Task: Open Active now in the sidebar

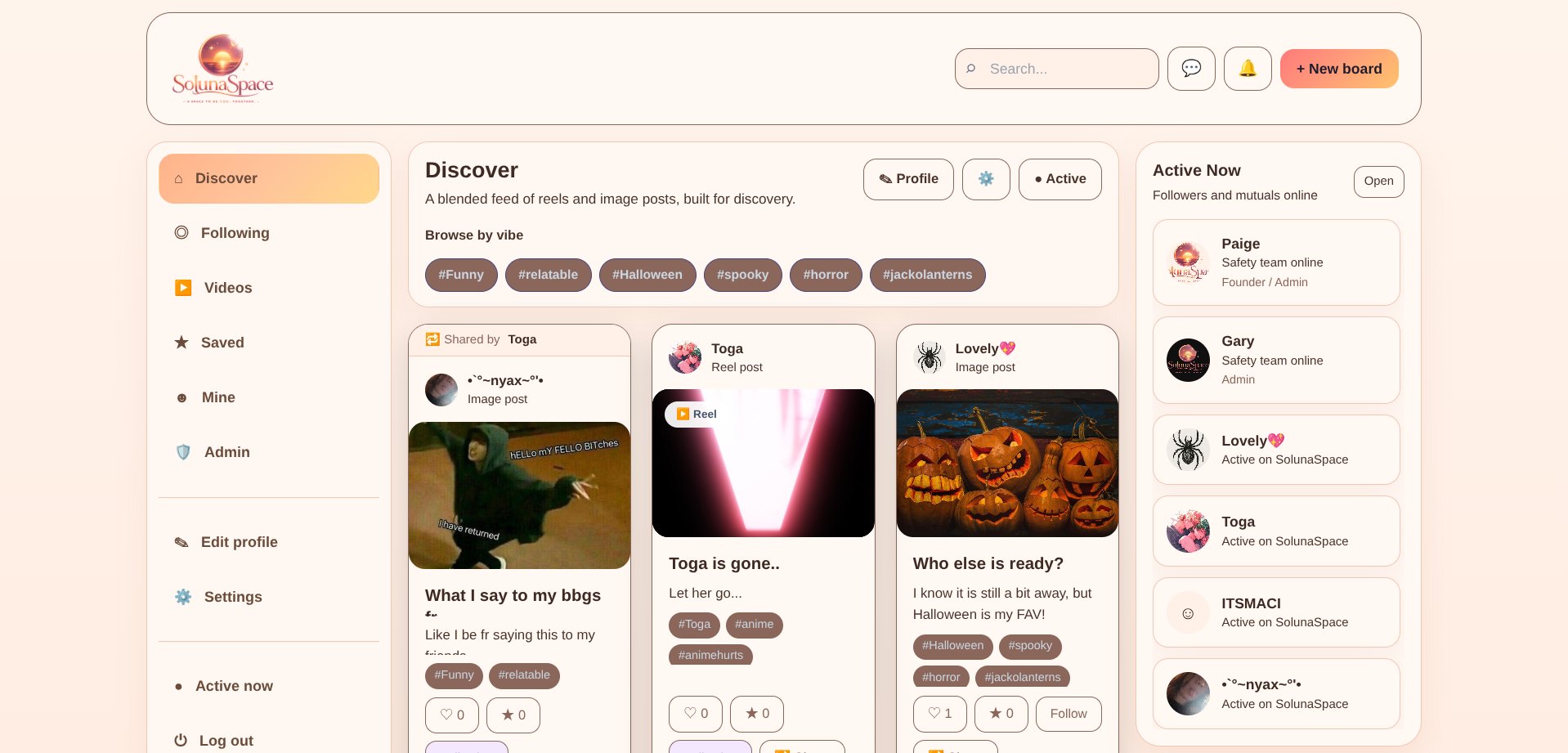Action: (269, 686)
